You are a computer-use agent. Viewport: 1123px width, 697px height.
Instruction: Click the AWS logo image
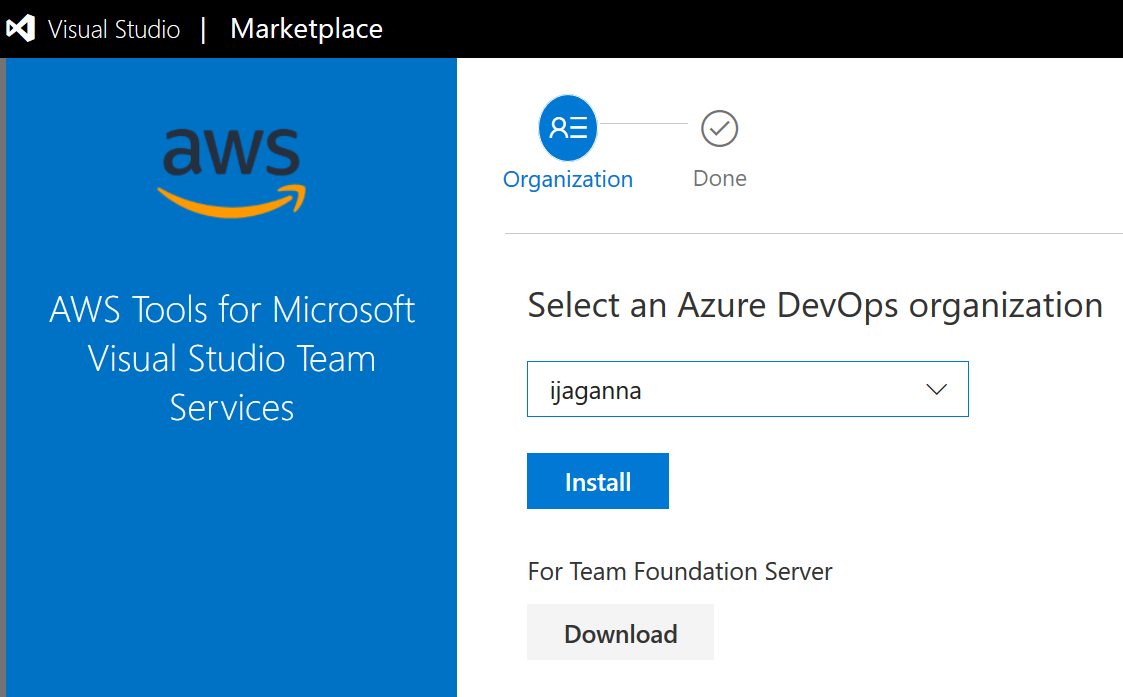(231, 173)
